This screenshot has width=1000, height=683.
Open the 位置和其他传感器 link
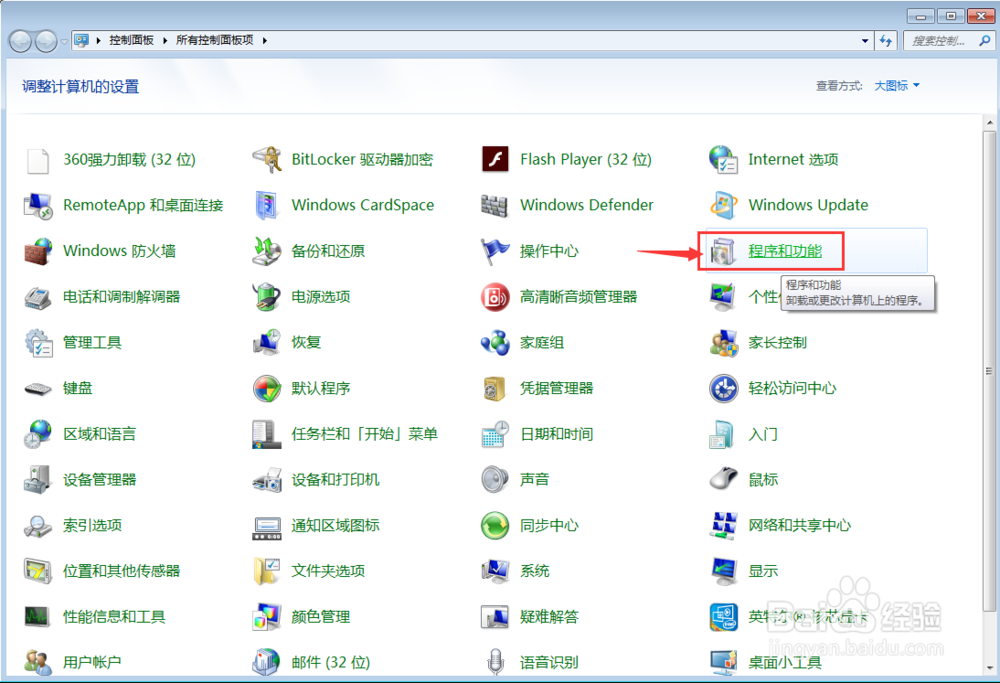coord(121,571)
